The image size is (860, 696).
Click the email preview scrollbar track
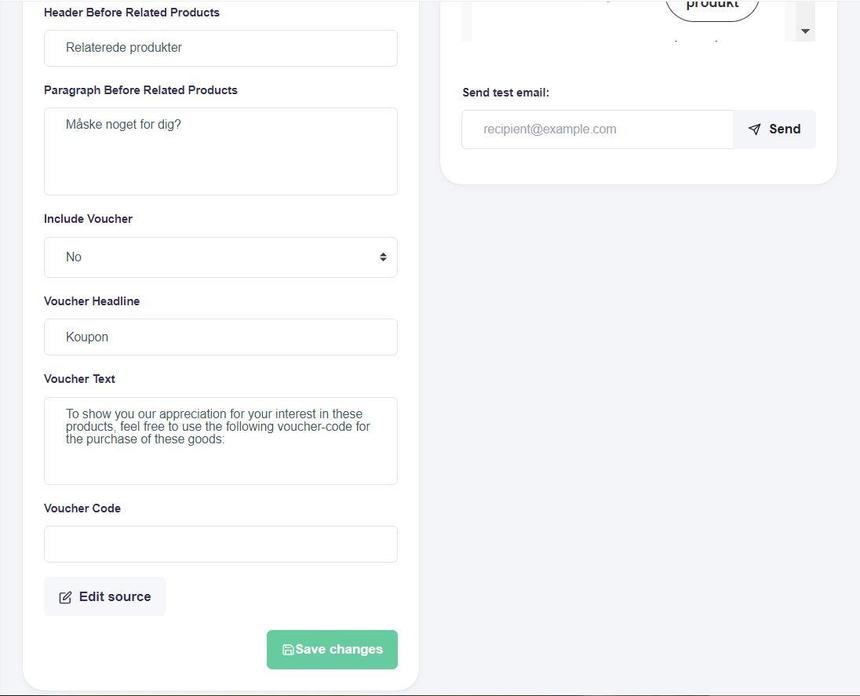(805, 12)
